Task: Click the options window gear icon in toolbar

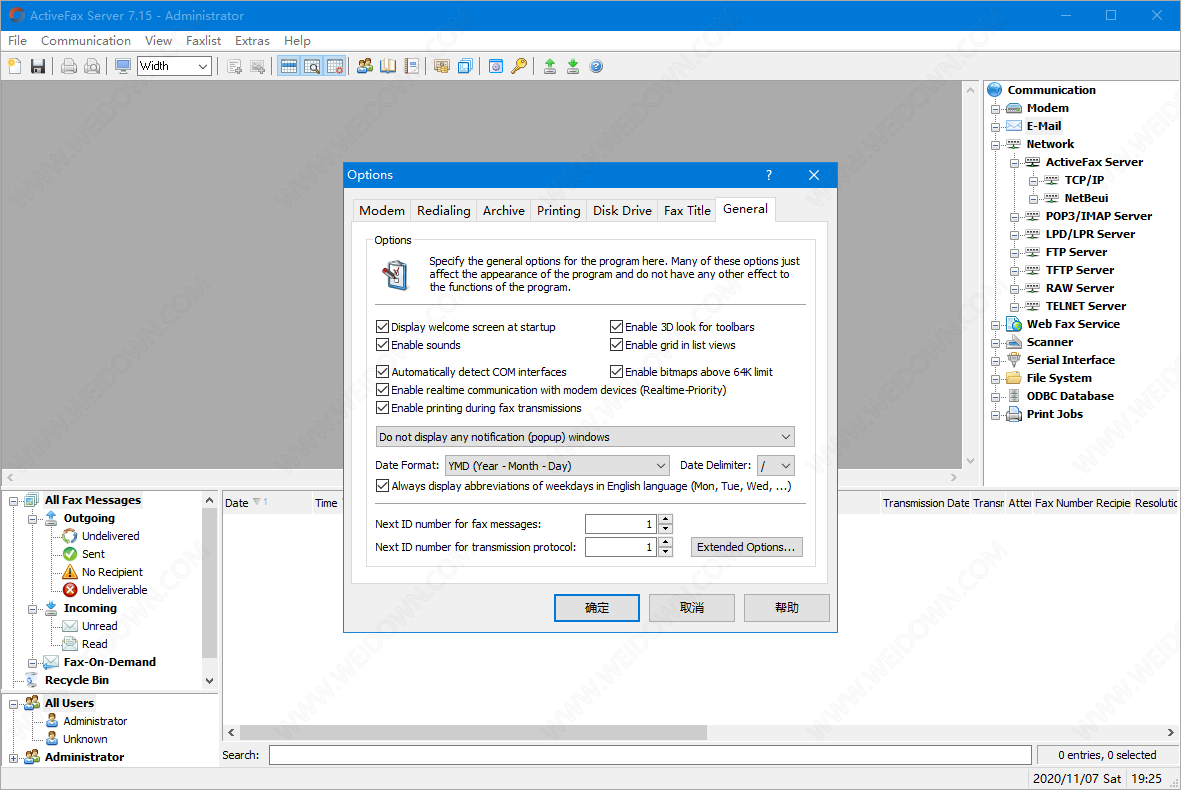Action: [x=496, y=66]
